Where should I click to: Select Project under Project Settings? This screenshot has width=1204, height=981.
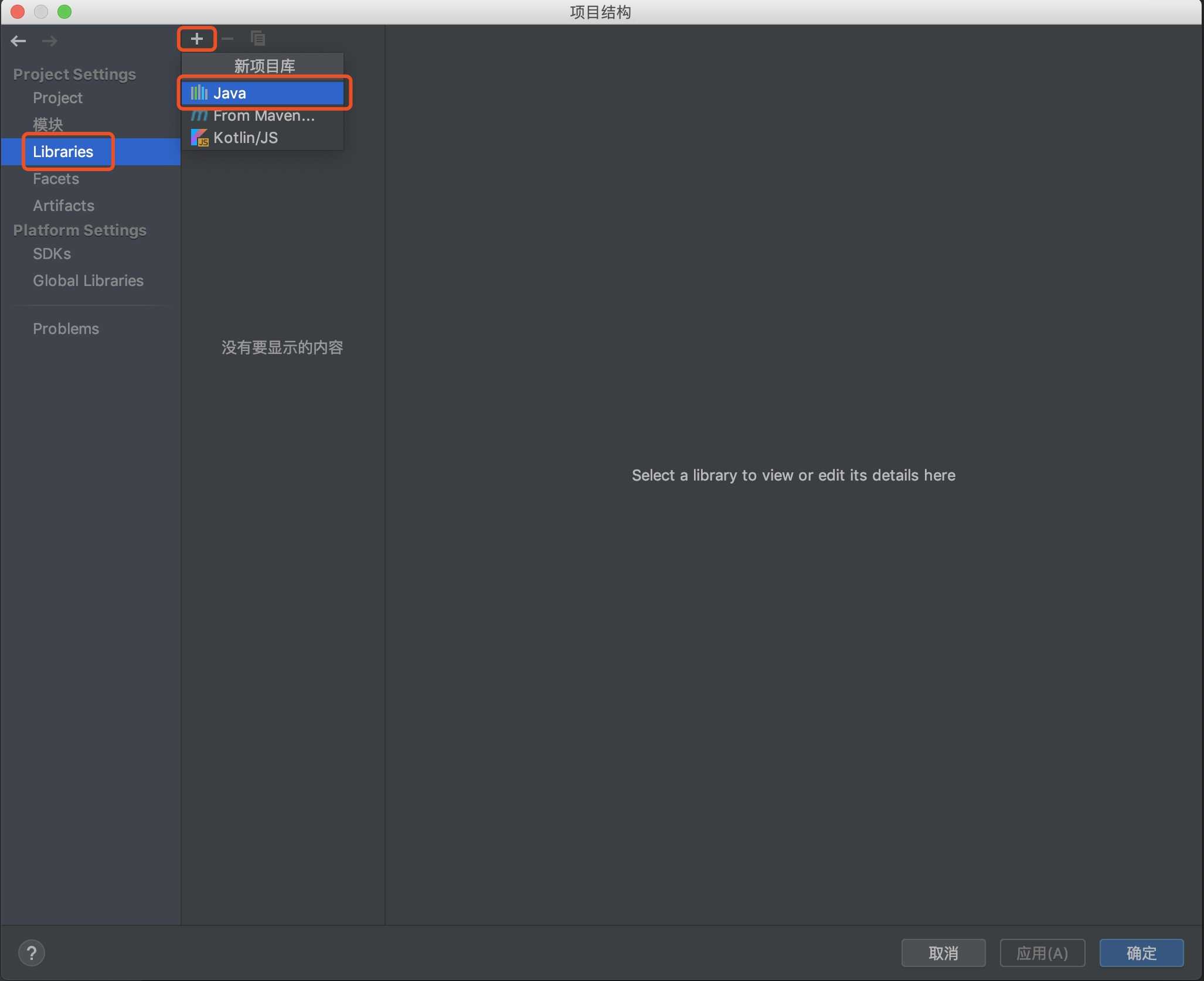[x=57, y=97]
